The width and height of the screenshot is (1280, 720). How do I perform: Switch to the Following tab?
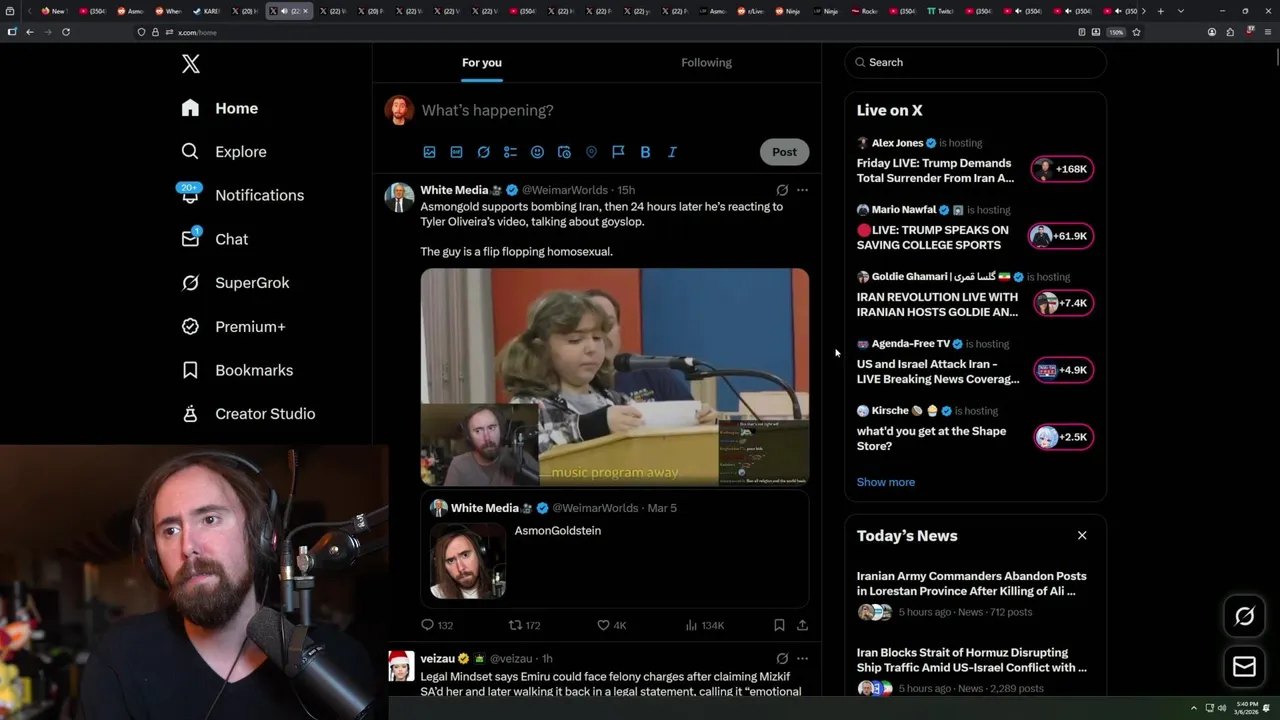coord(707,63)
